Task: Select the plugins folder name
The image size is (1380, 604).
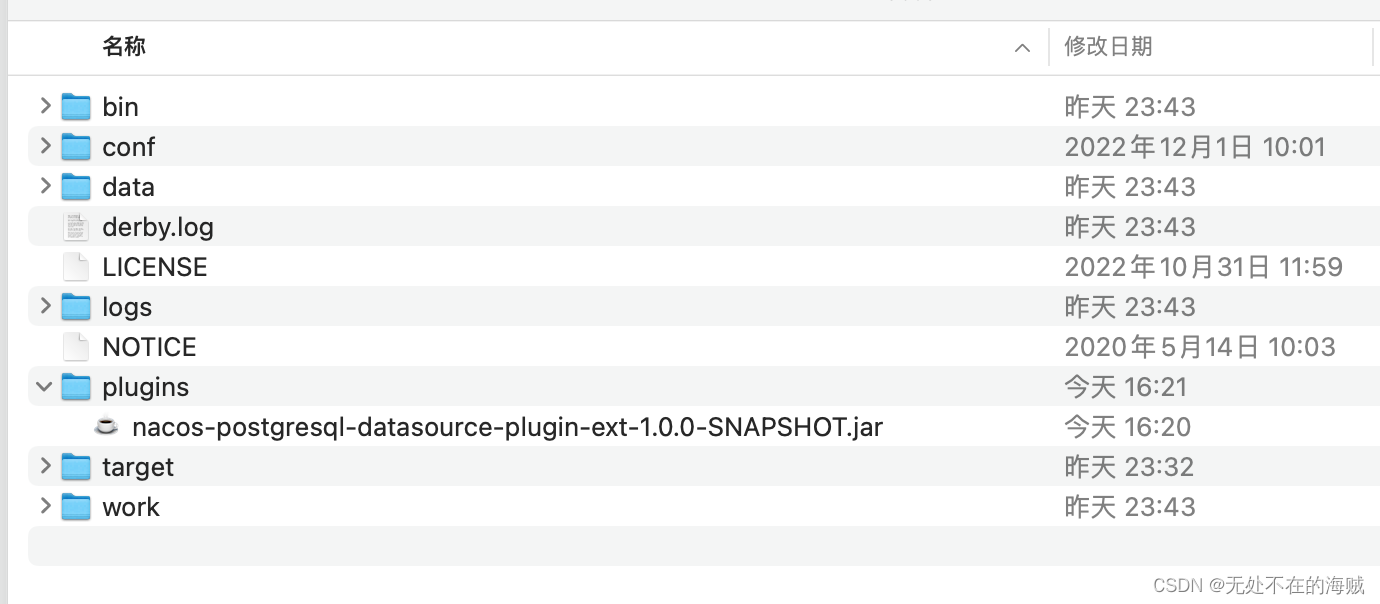Action: 145,387
